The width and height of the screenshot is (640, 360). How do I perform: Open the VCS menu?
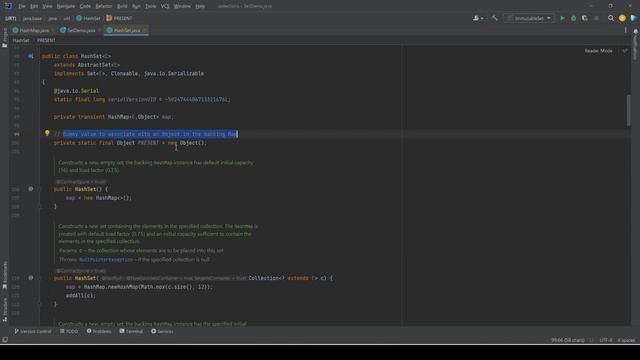click(165, 6)
